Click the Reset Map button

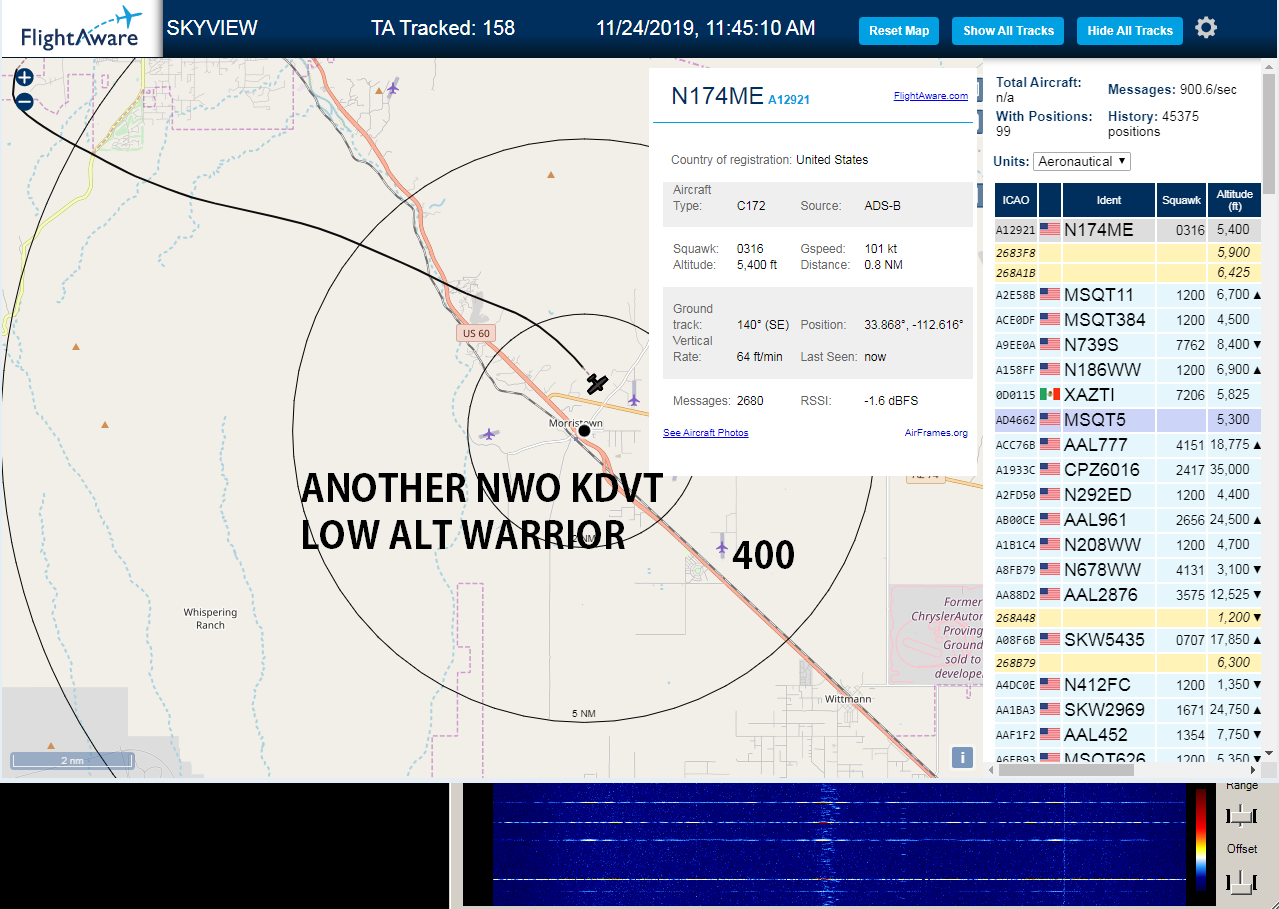899,31
